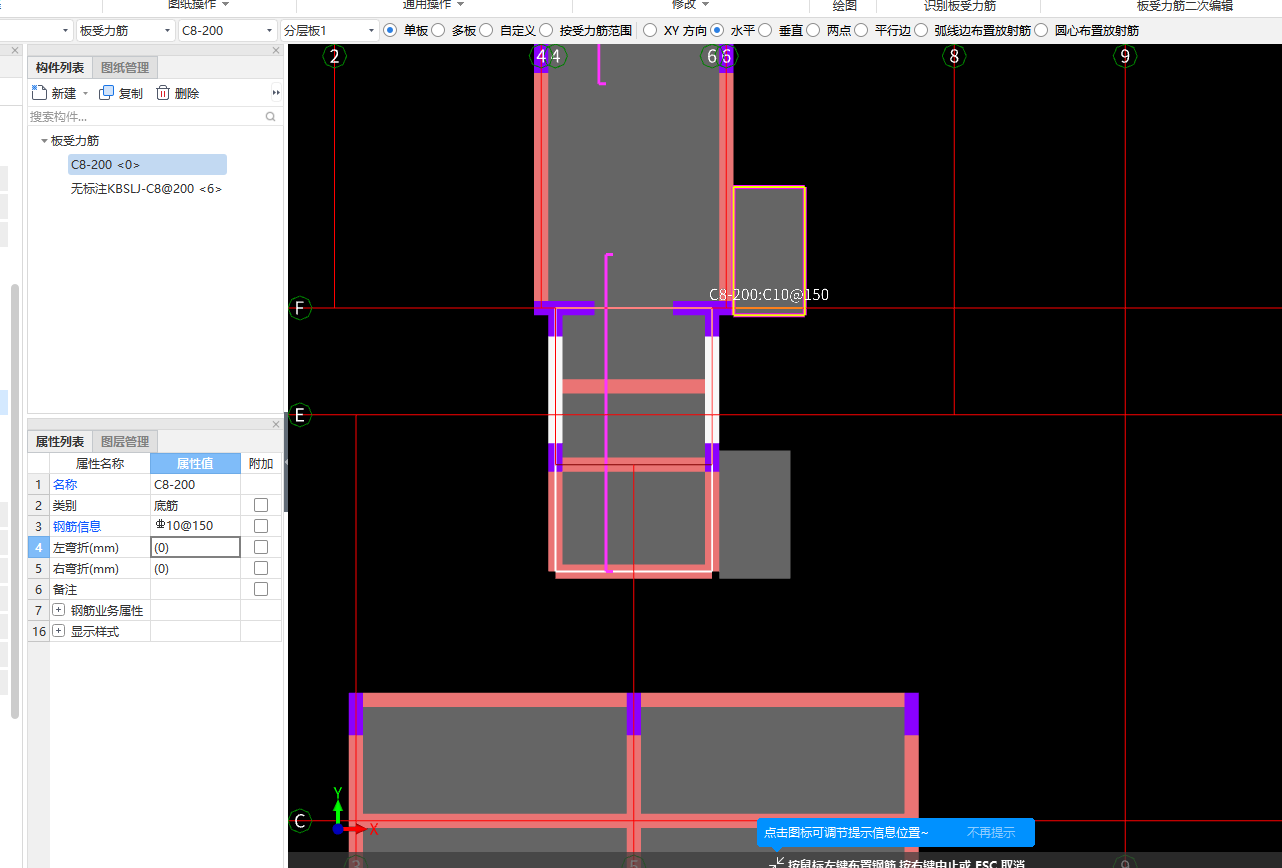The width and height of the screenshot is (1282, 868).
Task: Click the 钢筋信息 value 10@150
Action: pyautogui.click(x=195, y=526)
